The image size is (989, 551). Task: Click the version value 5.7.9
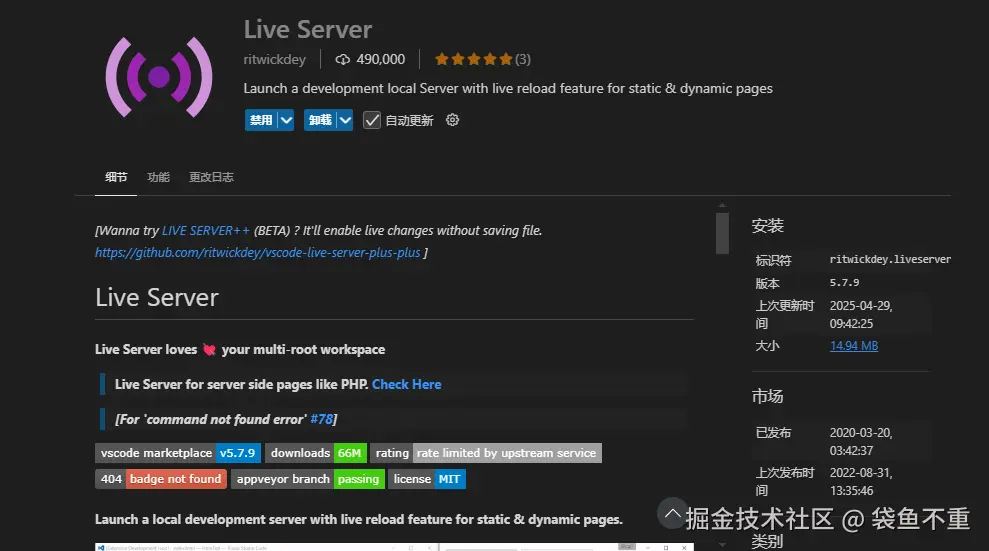click(x=845, y=282)
